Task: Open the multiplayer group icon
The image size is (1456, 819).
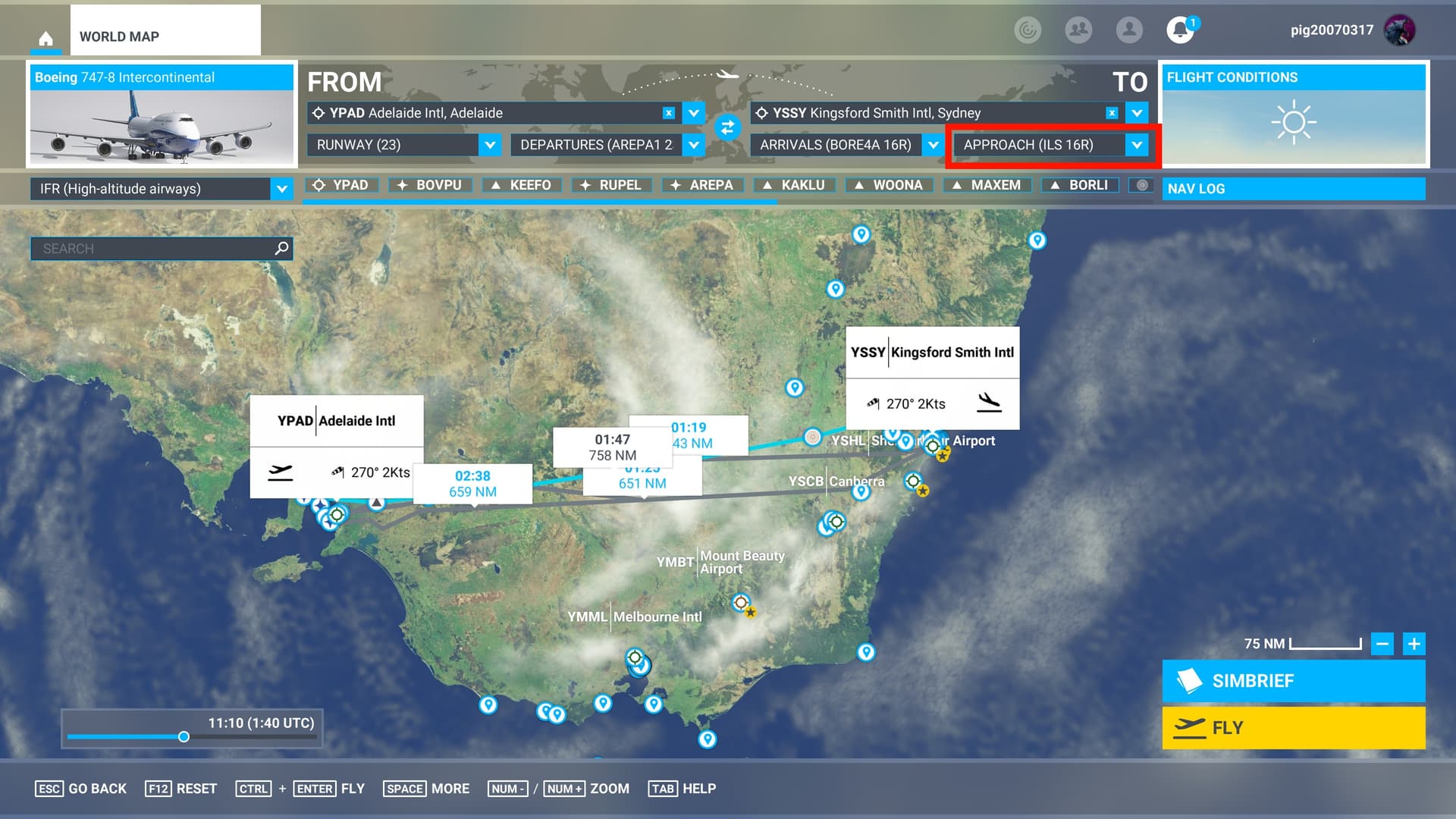Action: pyautogui.click(x=1078, y=30)
